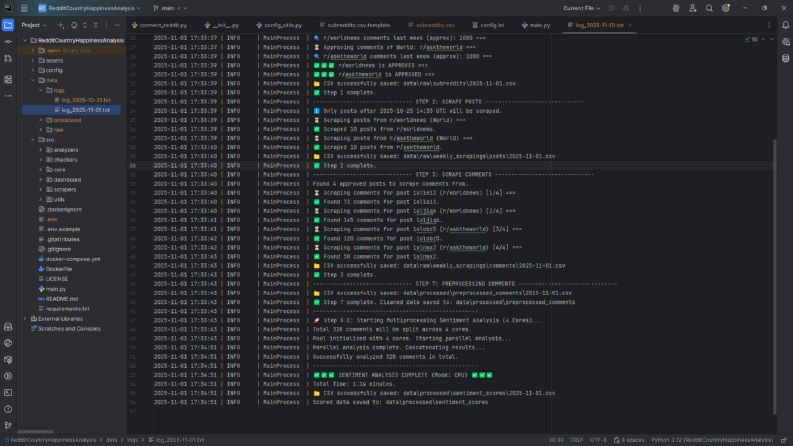
Task: Open the Current File run configuration dropdown
Action: pos(582,8)
